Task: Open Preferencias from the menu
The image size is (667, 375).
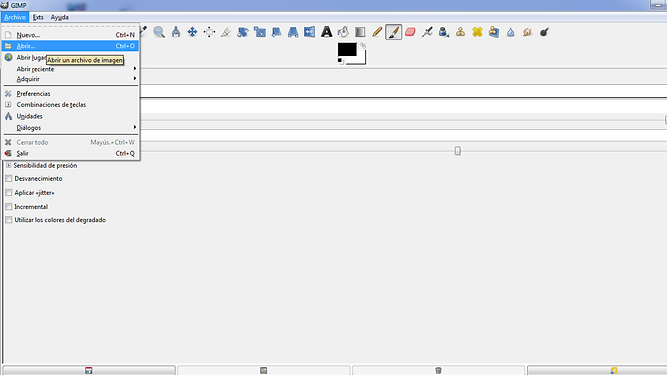Action: (71, 94)
